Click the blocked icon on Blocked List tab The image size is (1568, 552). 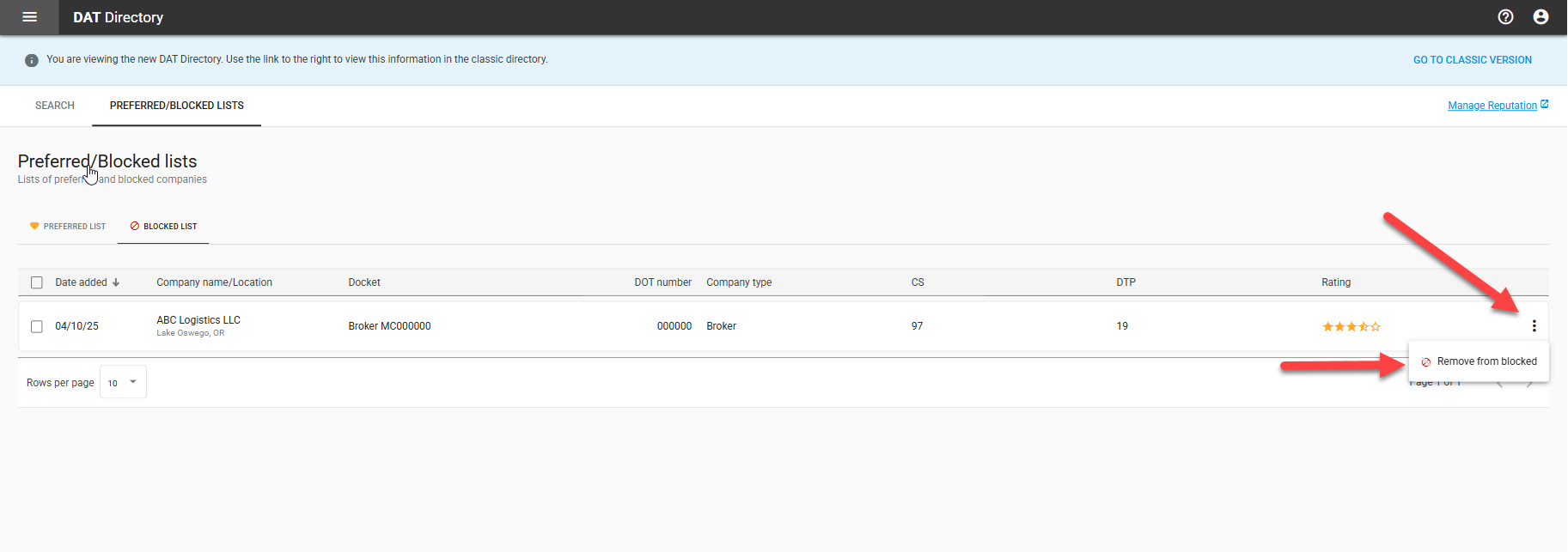tap(134, 227)
